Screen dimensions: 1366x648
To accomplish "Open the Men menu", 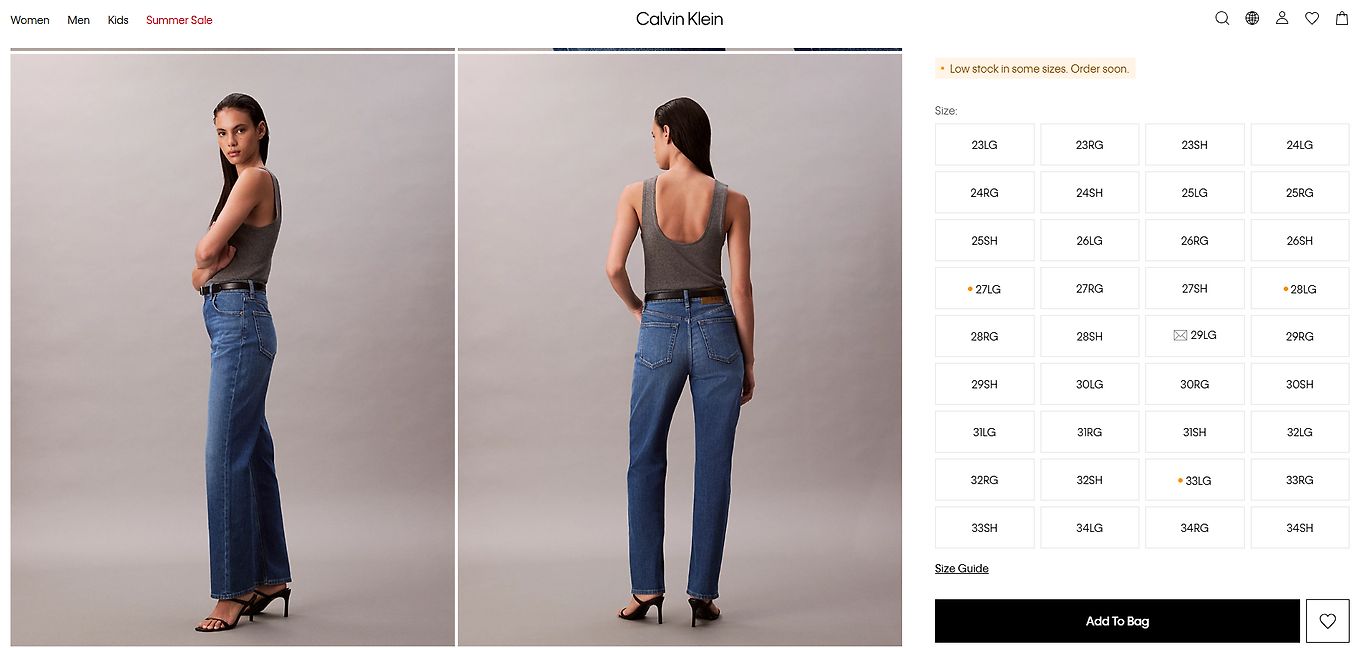I will [x=79, y=20].
